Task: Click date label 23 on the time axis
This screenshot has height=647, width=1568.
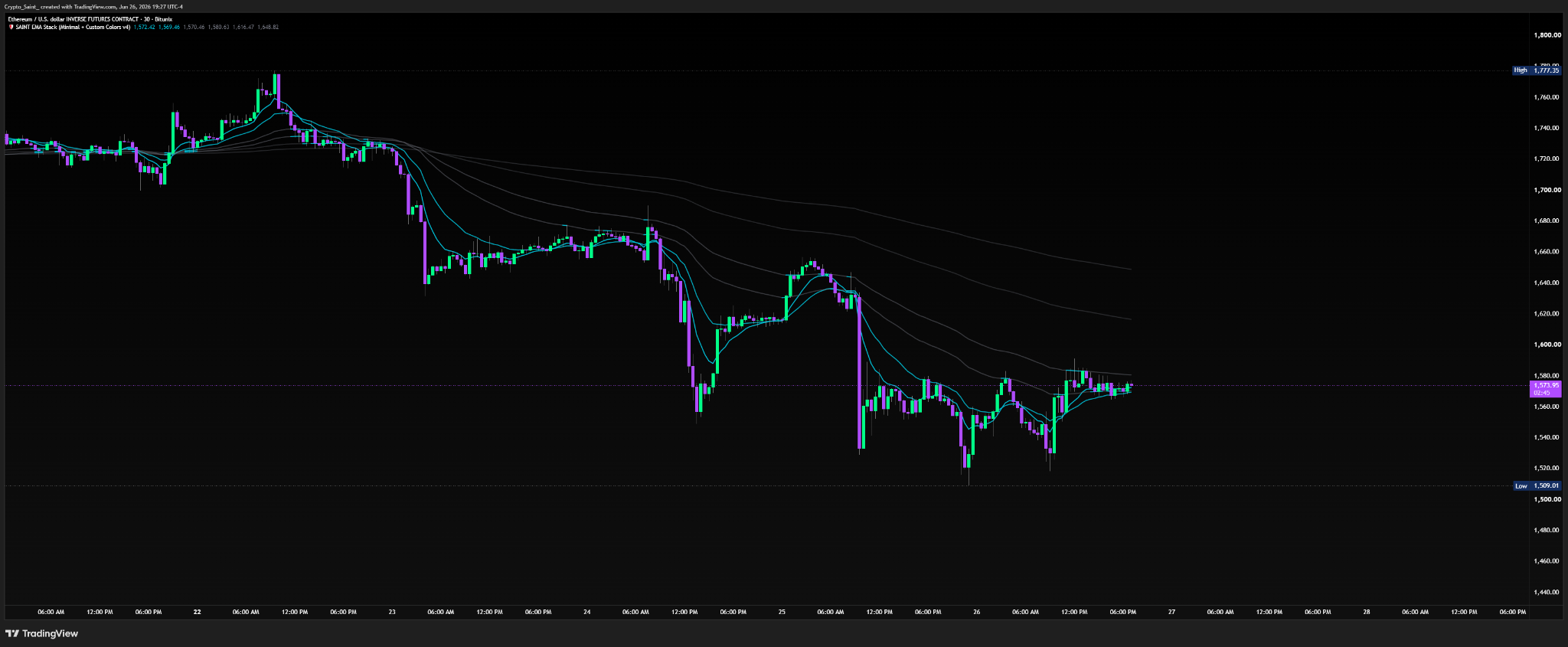Action: click(x=392, y=612)
